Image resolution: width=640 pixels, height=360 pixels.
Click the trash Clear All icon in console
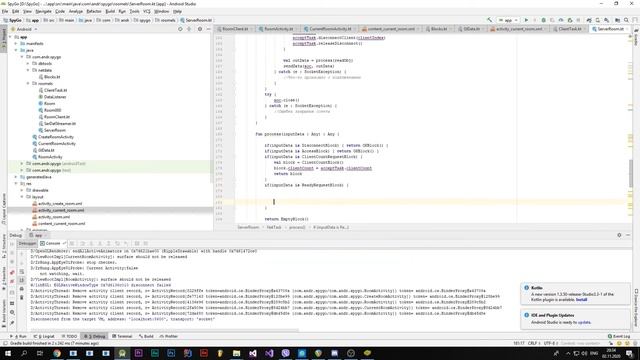coord(22,297)
